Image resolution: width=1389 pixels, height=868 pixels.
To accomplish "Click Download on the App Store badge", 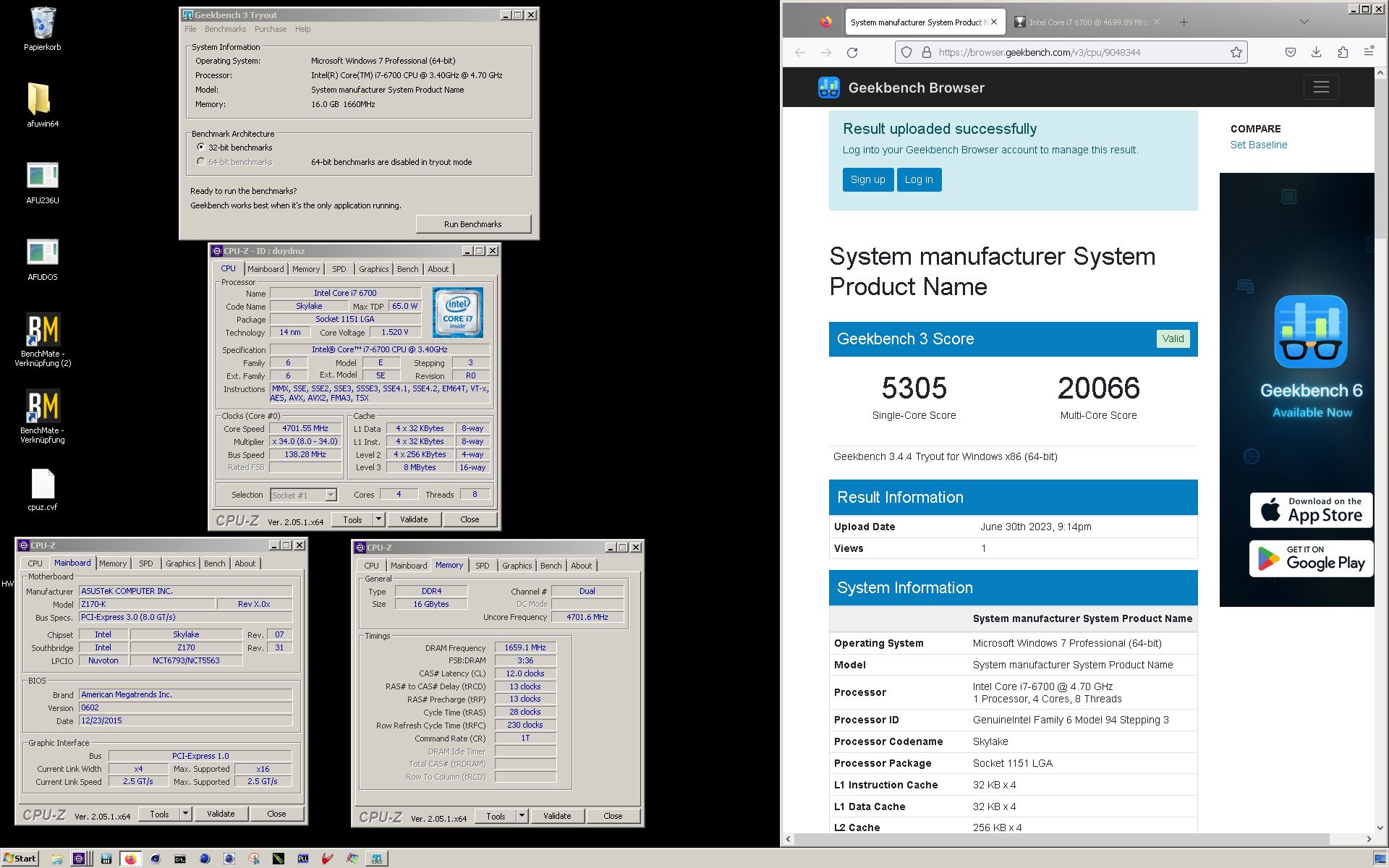I will tap(1310, 511).
